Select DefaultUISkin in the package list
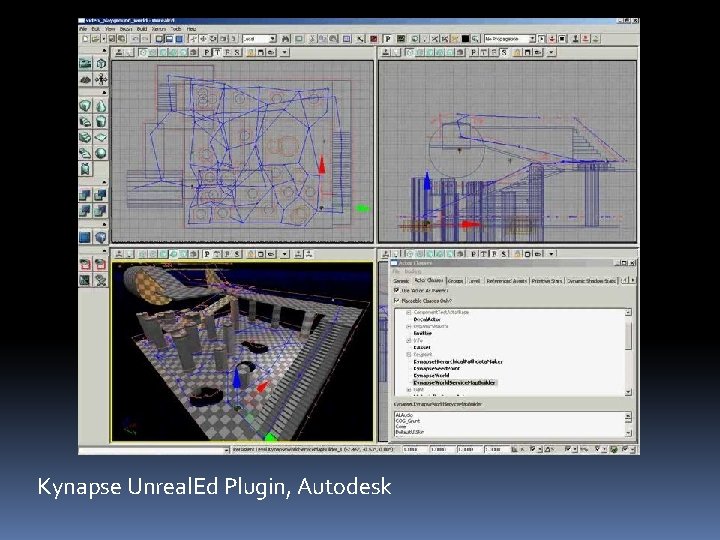The height and width of the screenshot is (540, 720). [x=410, y=432]
